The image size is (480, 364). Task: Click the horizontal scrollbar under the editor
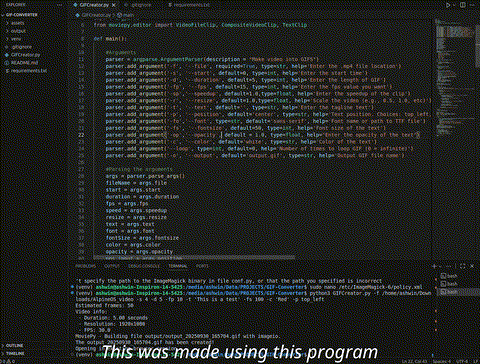pyautogui.click(x=194, y=258)
